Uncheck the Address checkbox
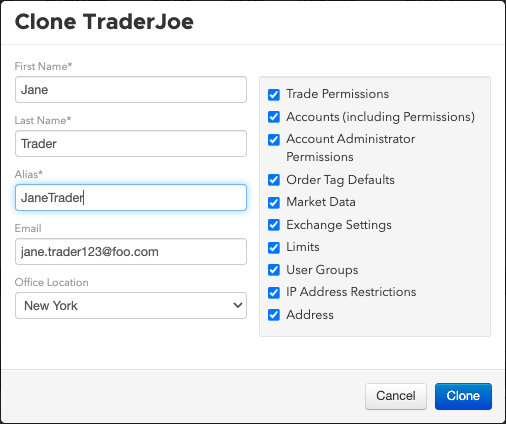This screenshot has width=506, height=424. (274, 315)
